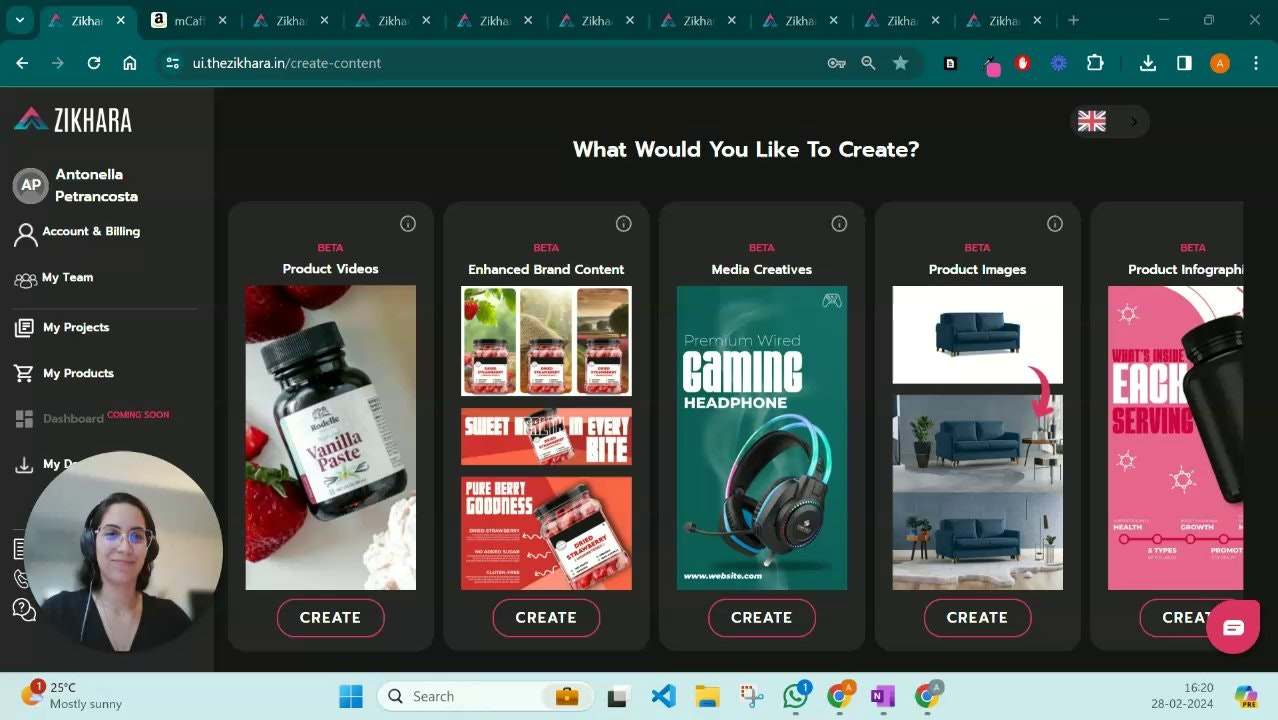Click info icon on Product Images card
1278x720 pixels.
point(1055,224)
